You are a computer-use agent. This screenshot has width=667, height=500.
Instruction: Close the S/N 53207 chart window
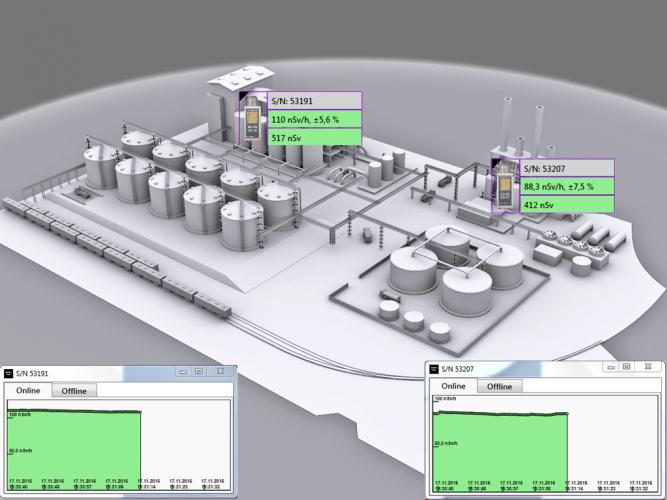tap(648, 367)
